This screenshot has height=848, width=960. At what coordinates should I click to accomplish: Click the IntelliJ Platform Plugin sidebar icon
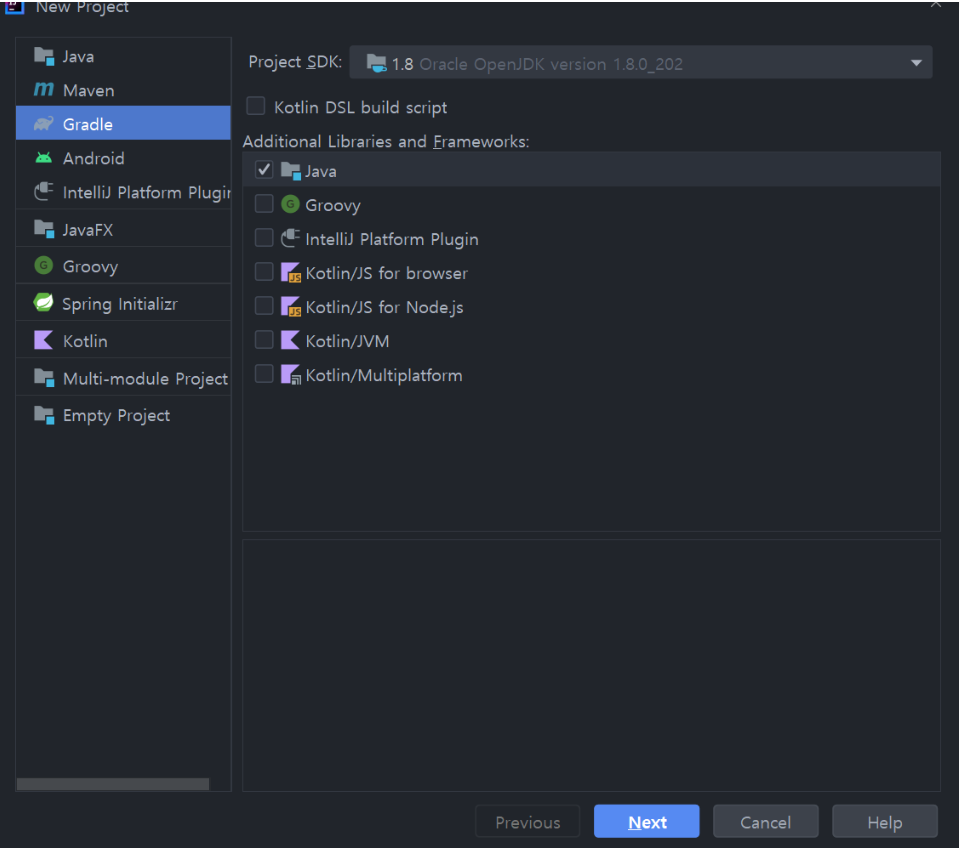tap(44, 192)
